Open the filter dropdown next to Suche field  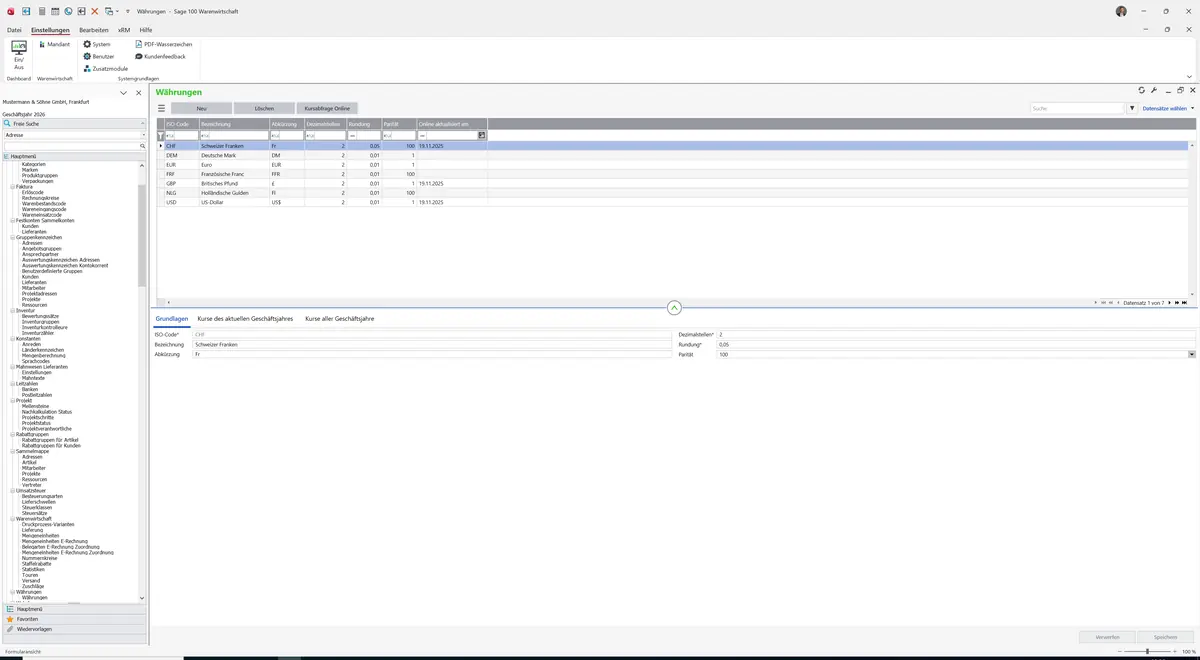coord(1132,108)
